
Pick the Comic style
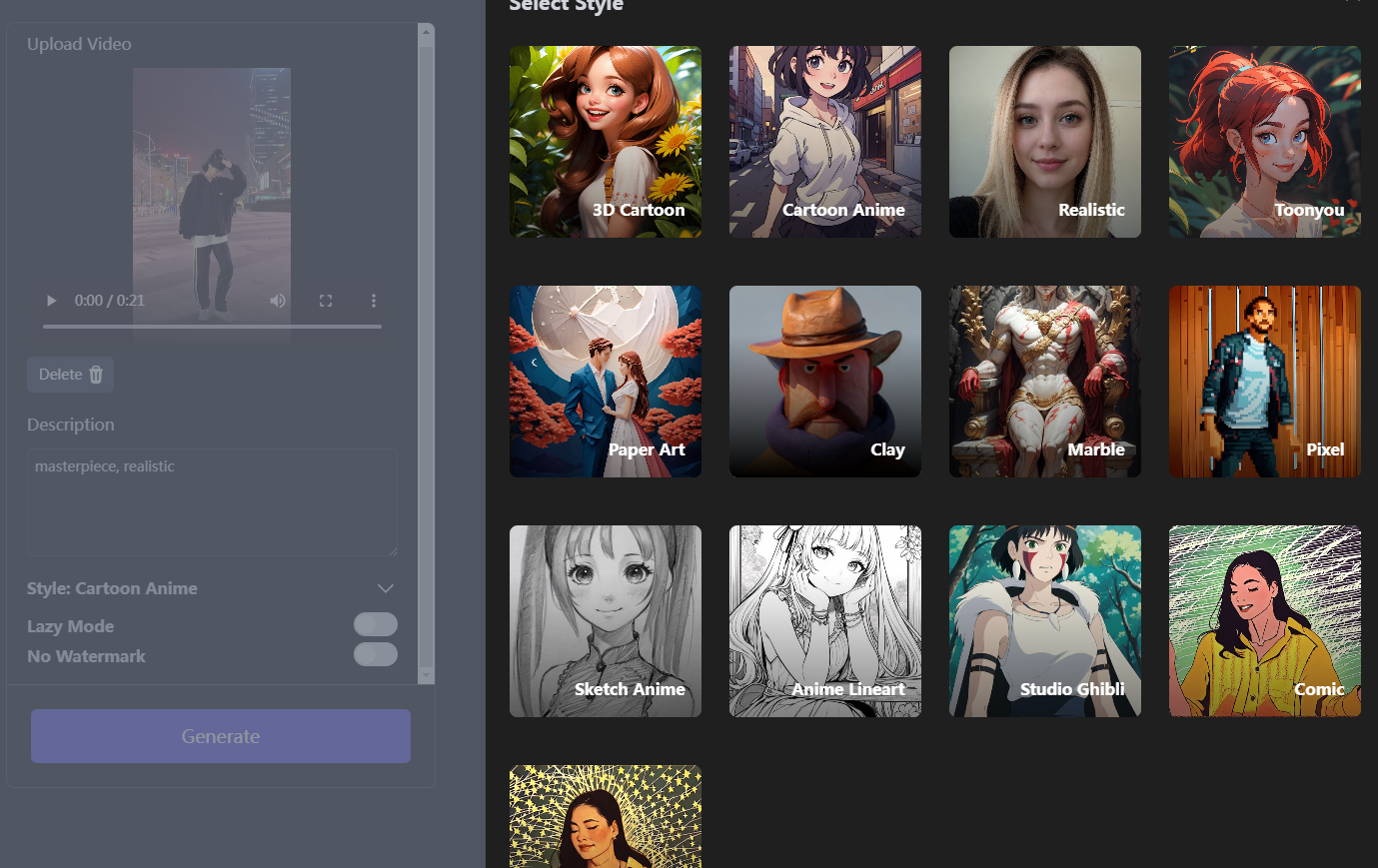pyautogui.click(x=1265, y=621)
